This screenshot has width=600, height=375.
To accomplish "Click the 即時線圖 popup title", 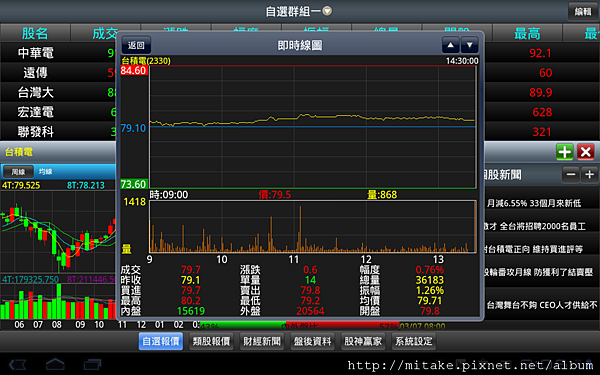I will click(300, 45).
